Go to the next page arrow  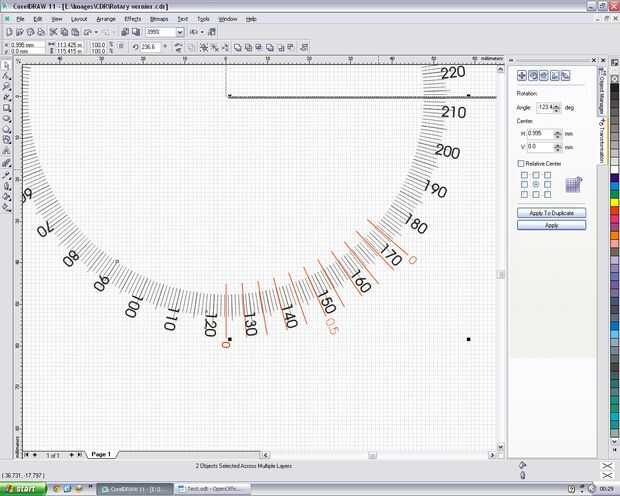(x=72, y=455)
